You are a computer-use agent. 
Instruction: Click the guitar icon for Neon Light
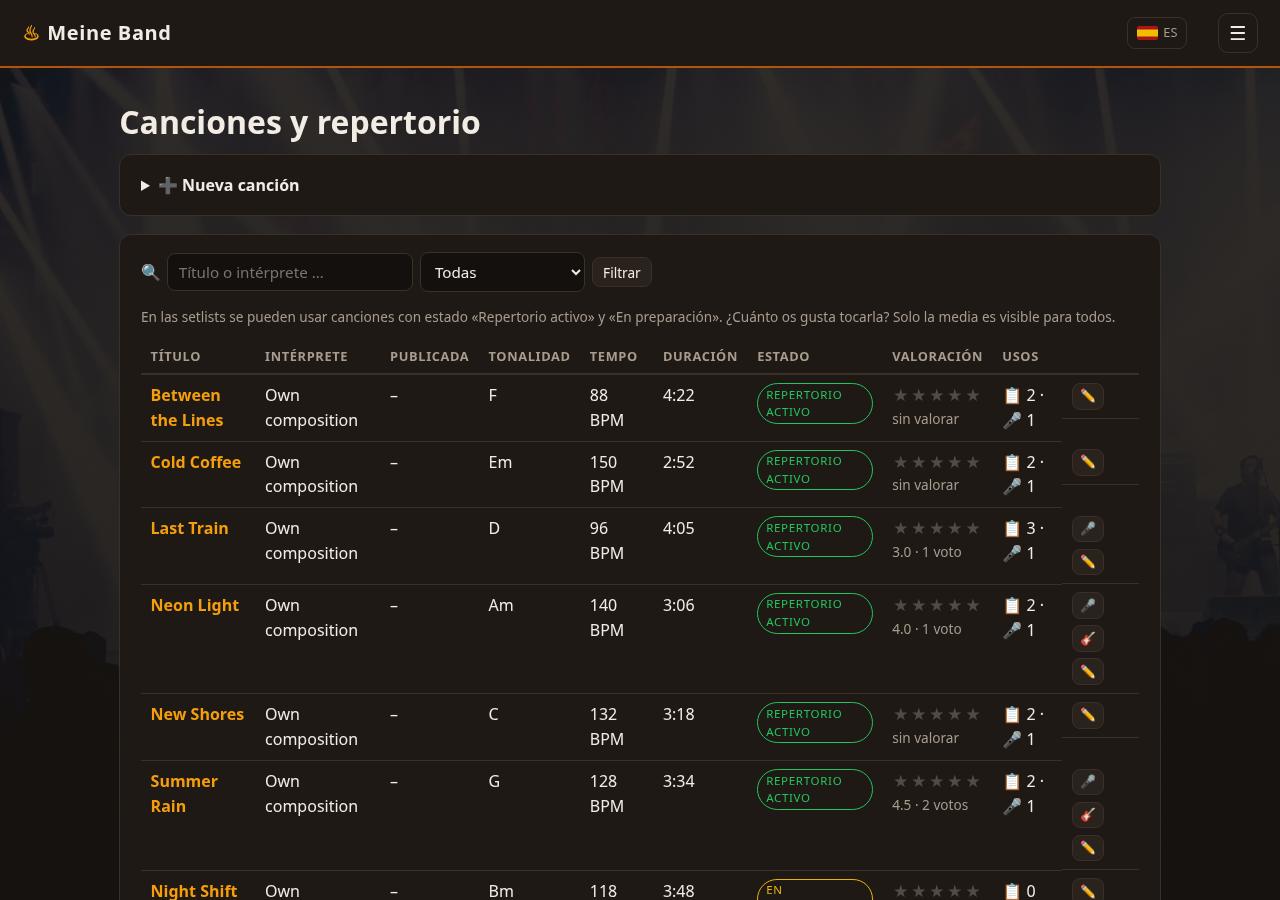tap(1087, 638)
